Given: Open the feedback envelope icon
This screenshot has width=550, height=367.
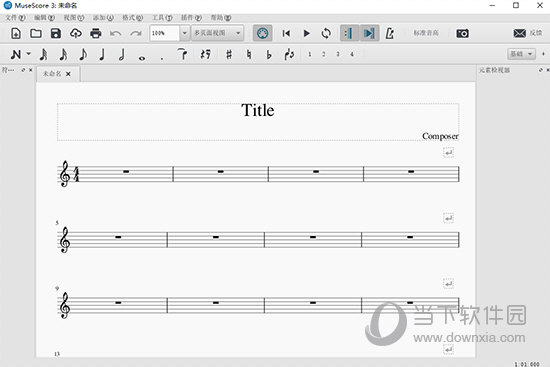Looking at the screenshot, I should (x=519, y=33).
